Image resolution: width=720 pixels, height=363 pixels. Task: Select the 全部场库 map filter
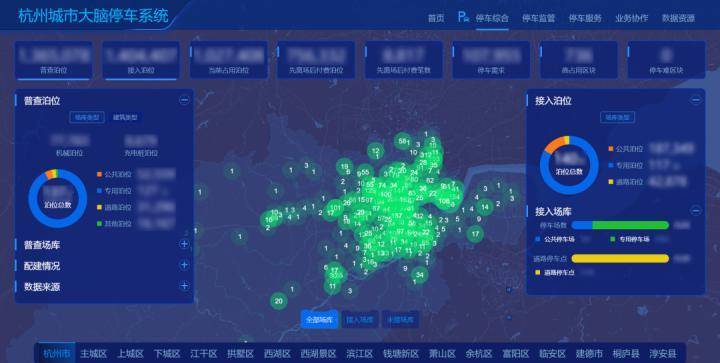tap(319, 319)
